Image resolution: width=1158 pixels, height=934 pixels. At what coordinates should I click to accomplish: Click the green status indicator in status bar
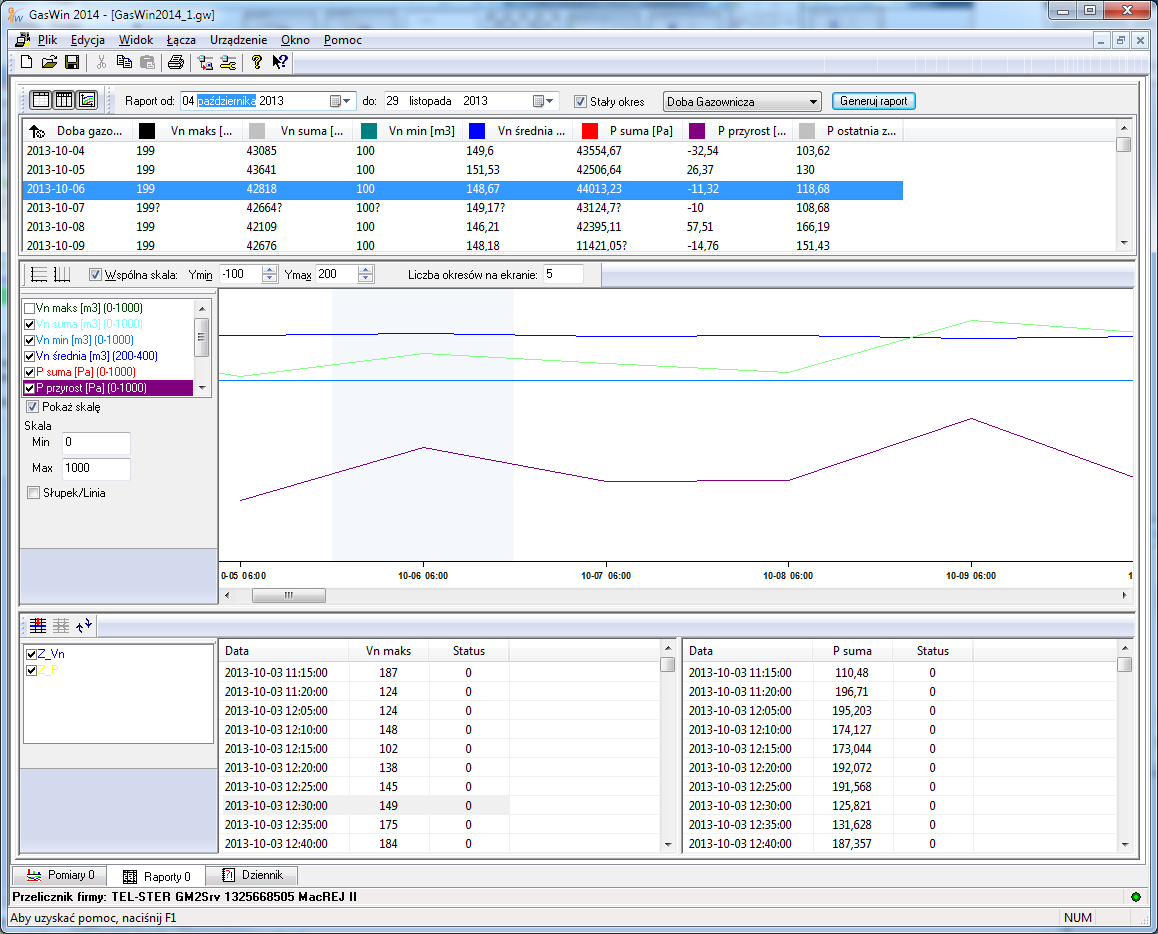click(1136, 897)
